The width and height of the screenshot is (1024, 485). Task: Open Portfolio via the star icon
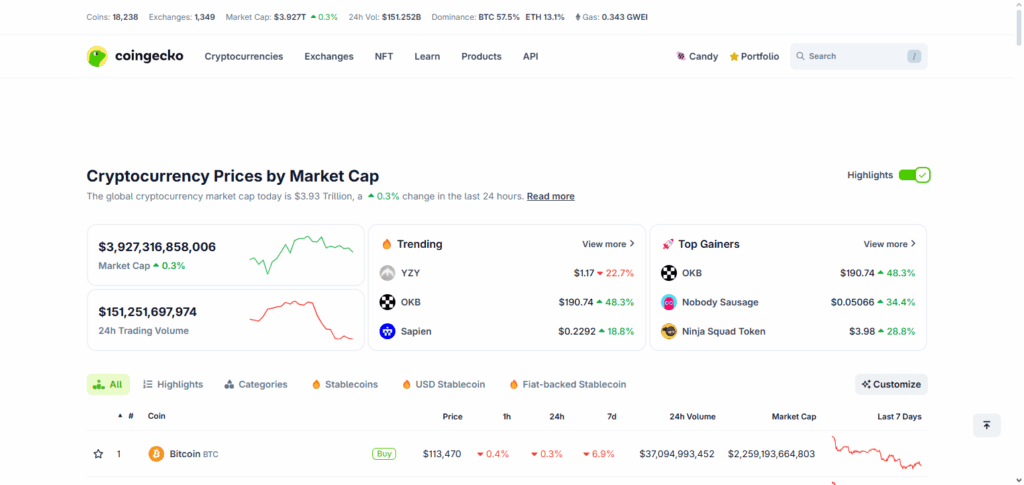pyautogui.click(x=734, y=57)
